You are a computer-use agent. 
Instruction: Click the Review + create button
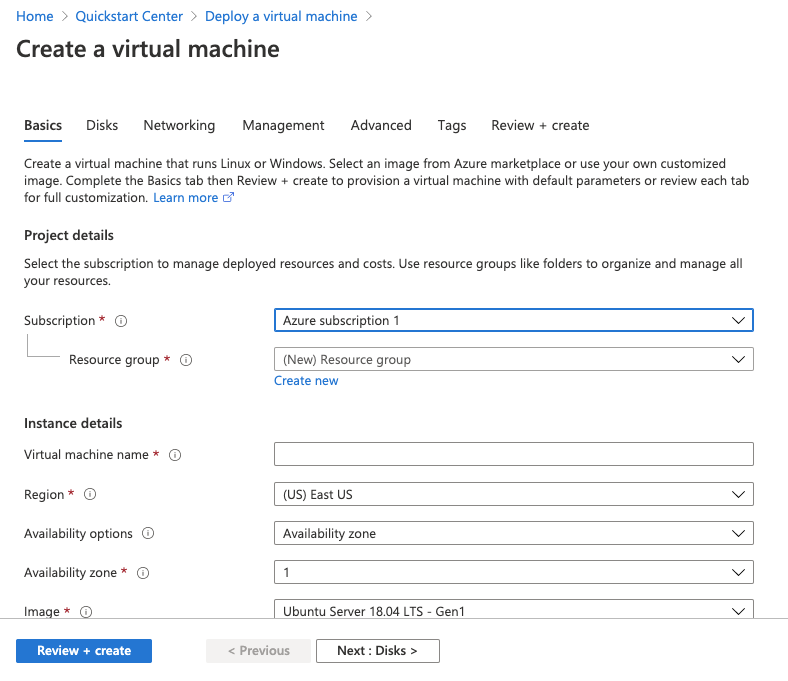[84, 650]
